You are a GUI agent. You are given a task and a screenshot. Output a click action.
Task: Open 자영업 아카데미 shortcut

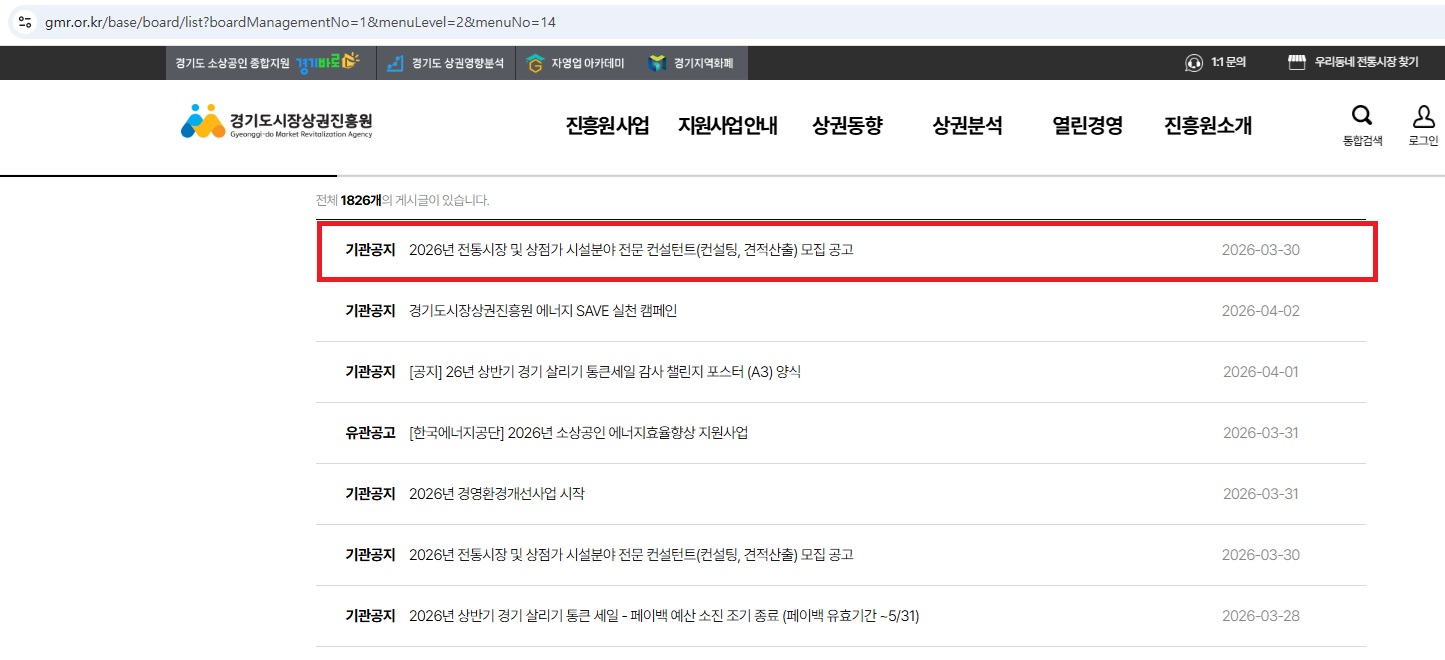576,63
